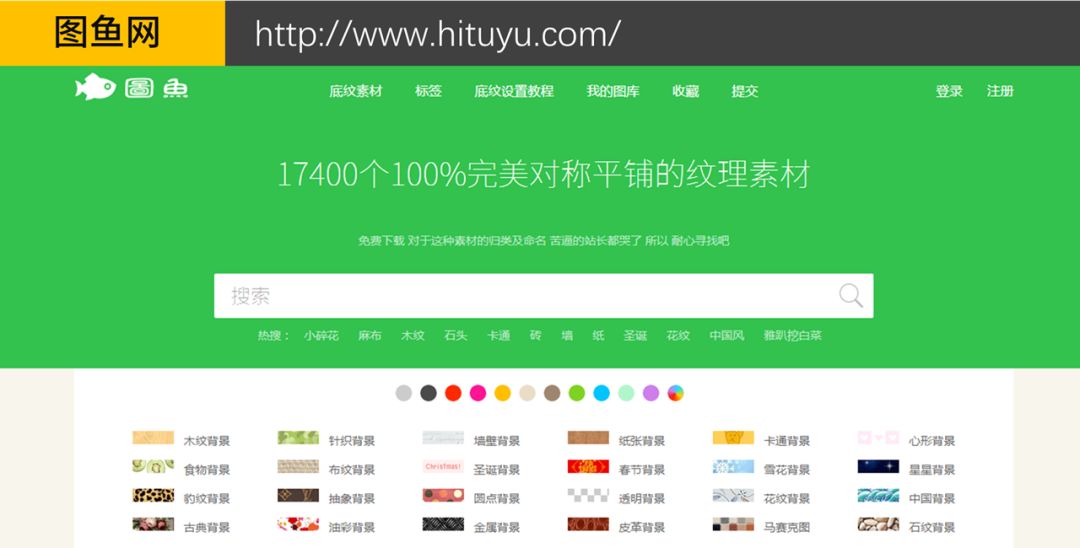Open the 皮革背景 category link

pyautogui.click(x=642, y=528)
